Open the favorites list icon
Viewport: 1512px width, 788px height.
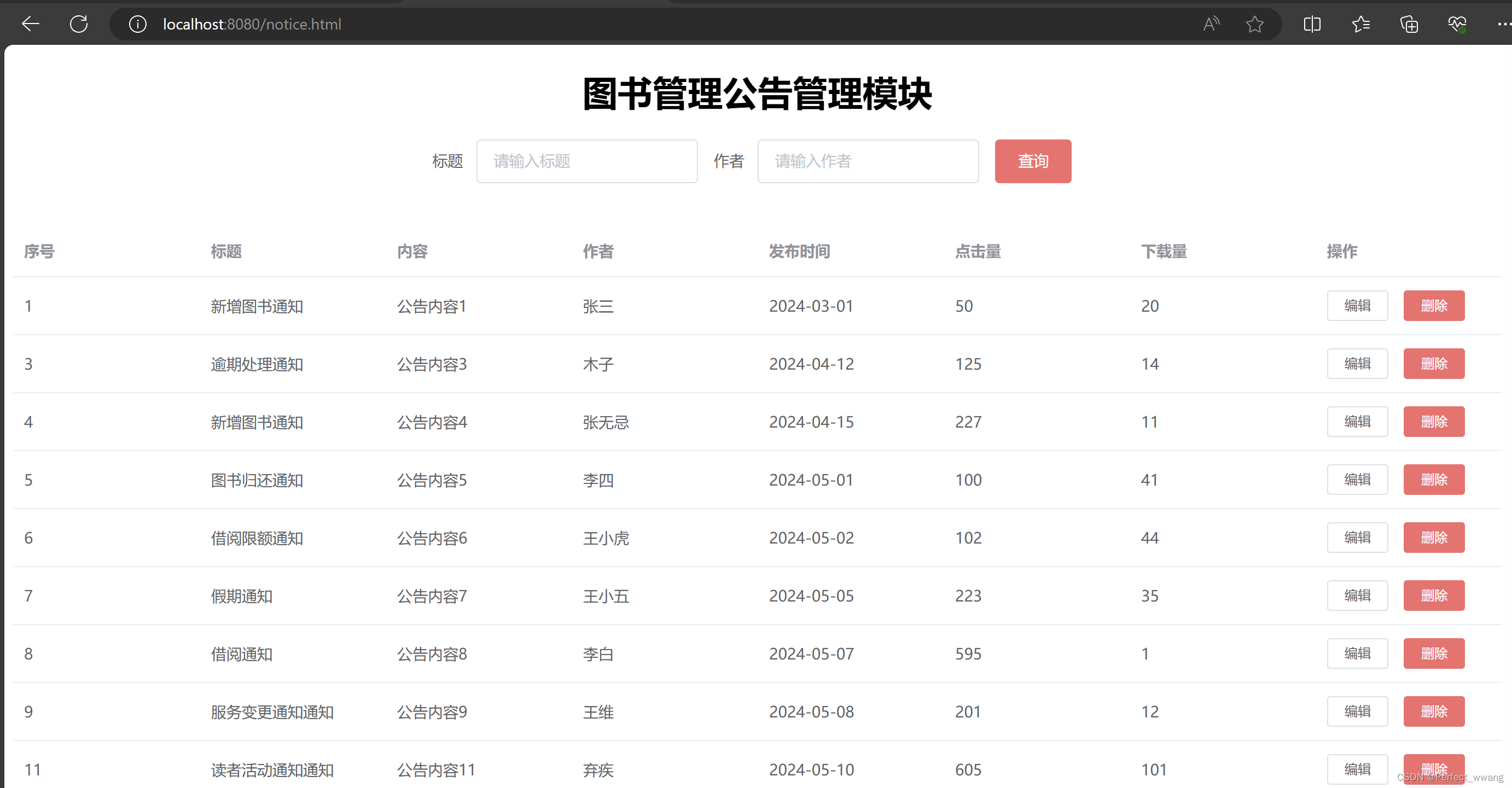click(1360, 24)
